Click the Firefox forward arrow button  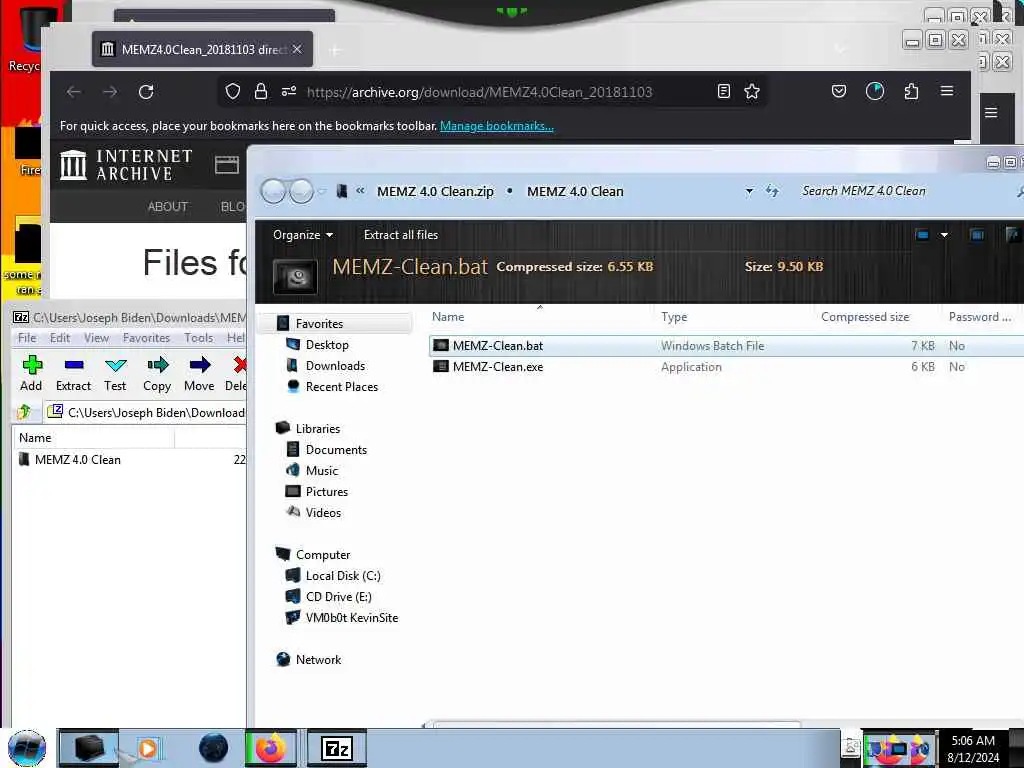(110, 92)
